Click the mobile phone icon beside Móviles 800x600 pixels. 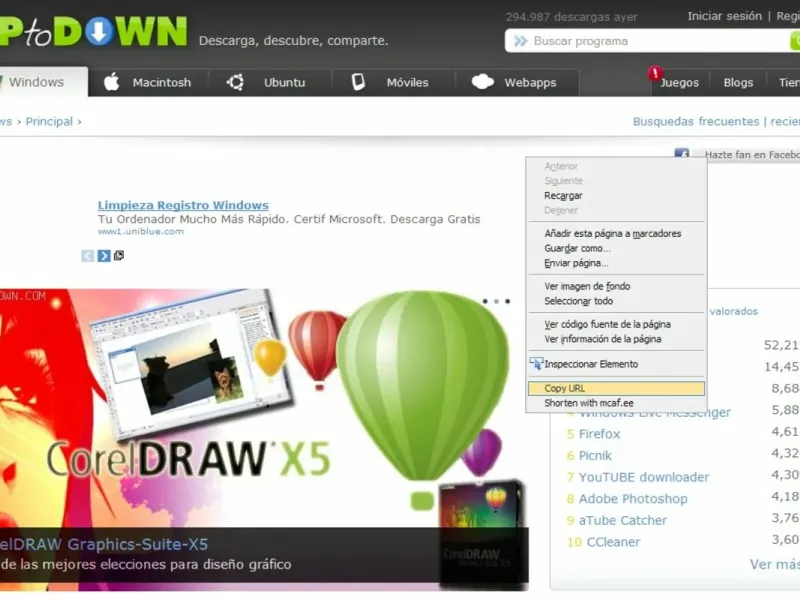(358, 82)
